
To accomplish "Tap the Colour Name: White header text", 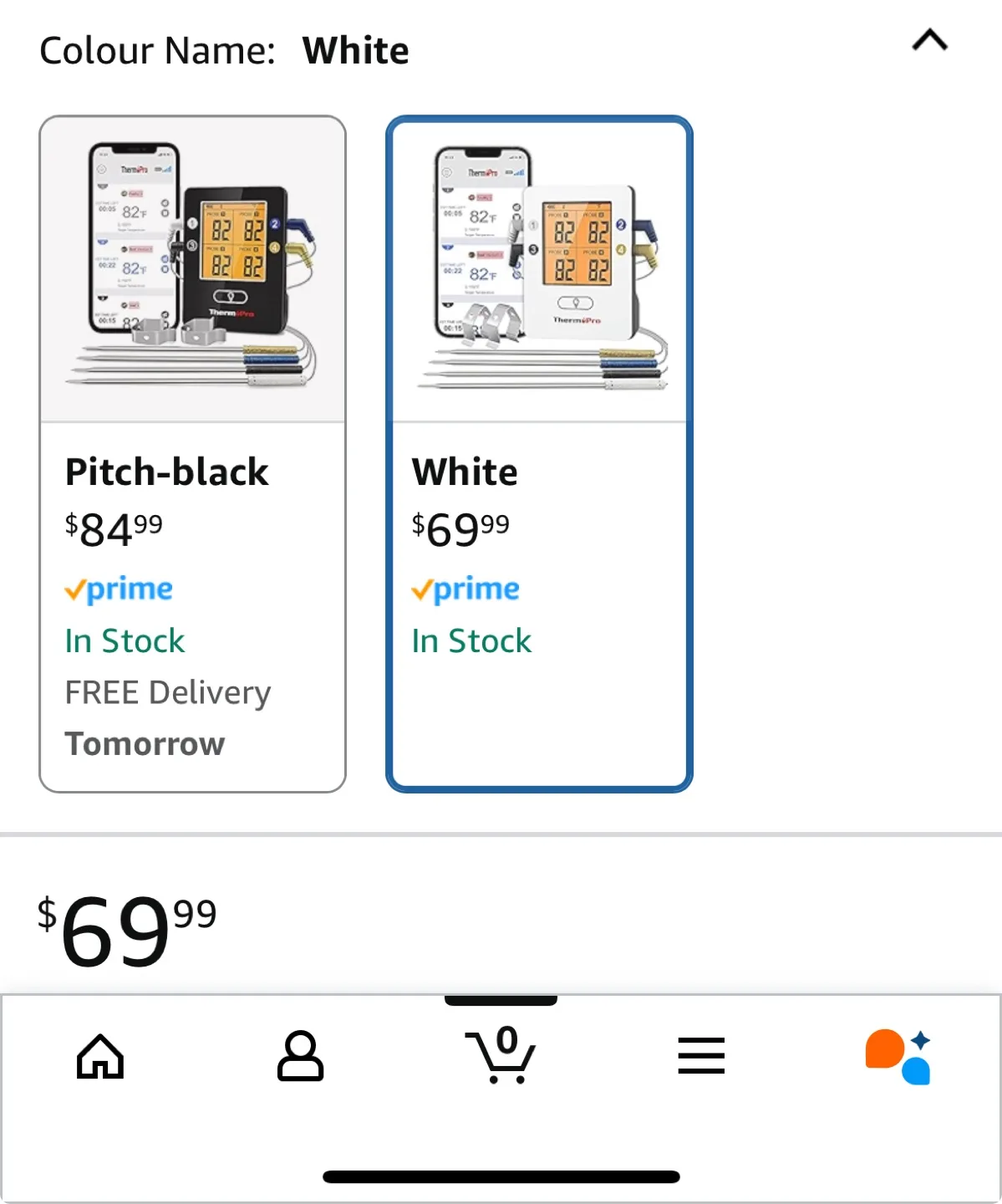I will [x=224, y=51].
